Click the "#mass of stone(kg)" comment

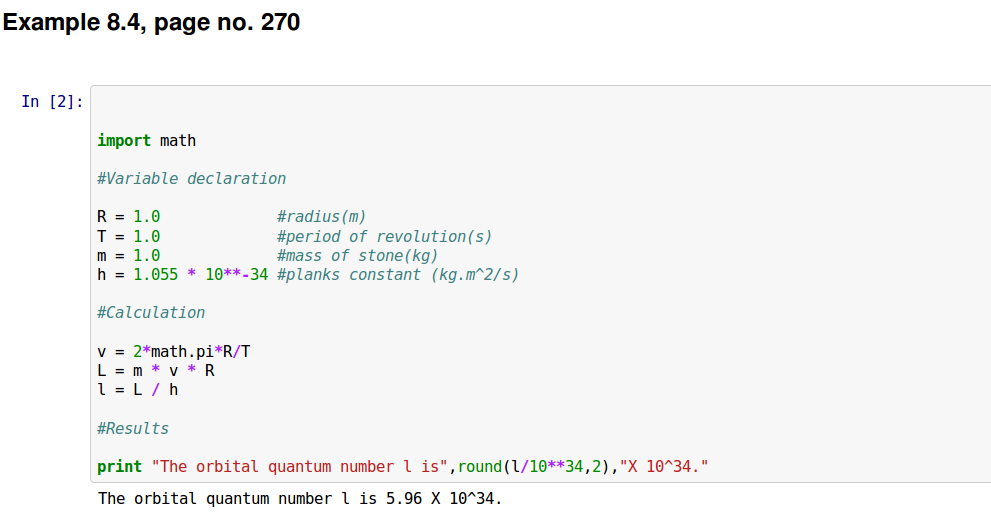pyautogui.click(x=357, y=255)
